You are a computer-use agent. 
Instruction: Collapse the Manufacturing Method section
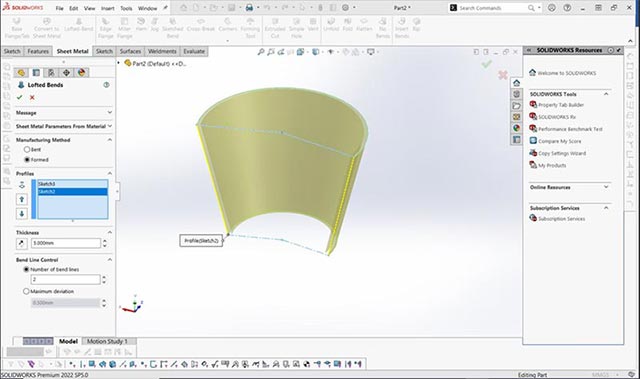point(109,140)
